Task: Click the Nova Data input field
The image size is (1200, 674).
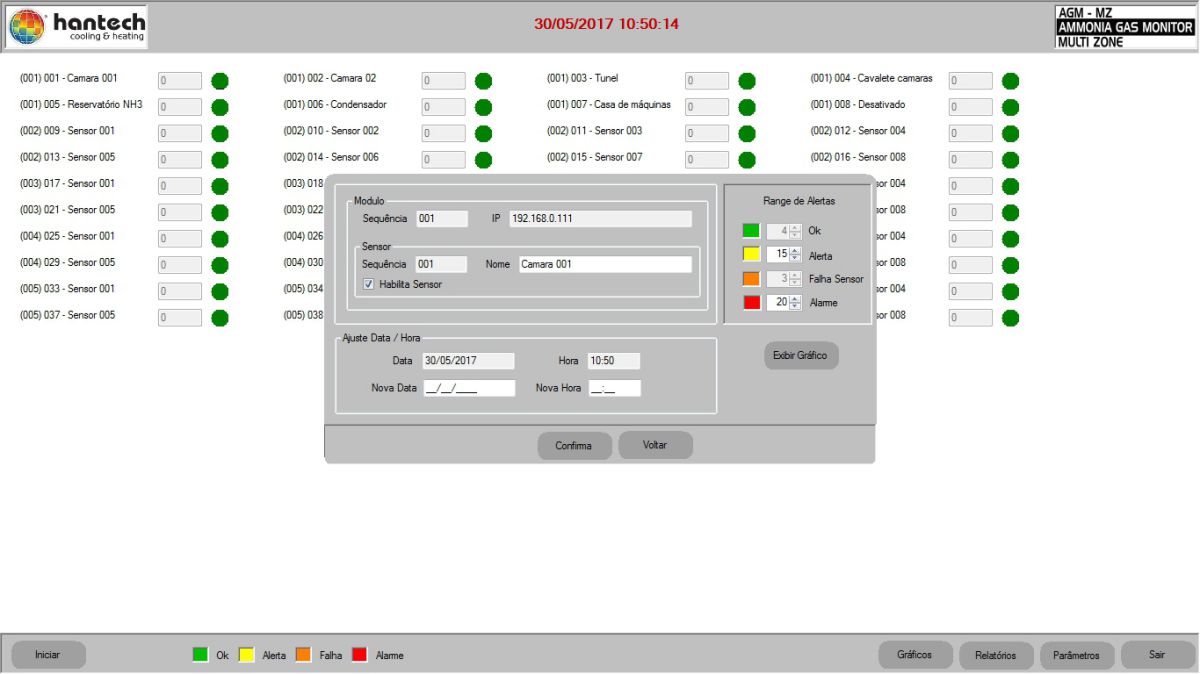Action: (x=469, y=388)
